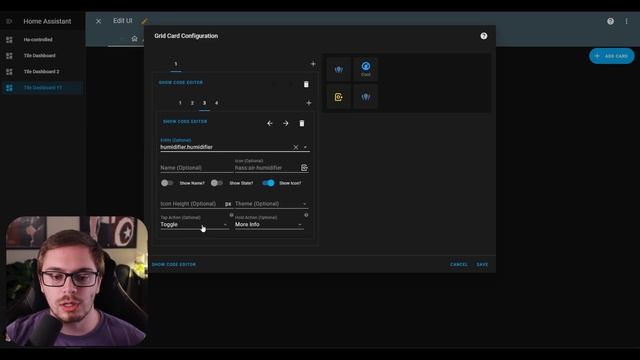Click the home view tab icon
Screen dimensions: 640x360
point(134,39)
